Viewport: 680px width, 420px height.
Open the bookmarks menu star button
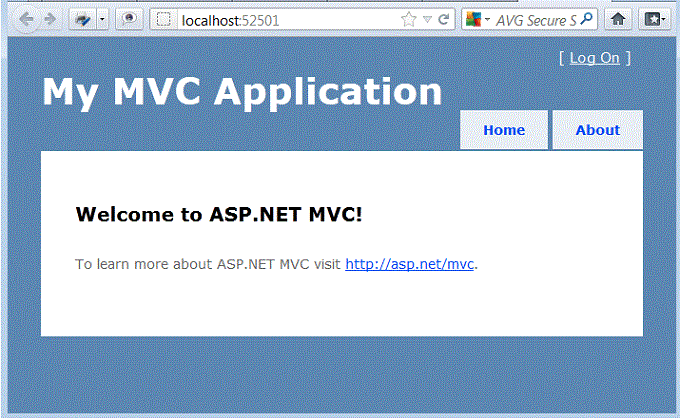655,20
